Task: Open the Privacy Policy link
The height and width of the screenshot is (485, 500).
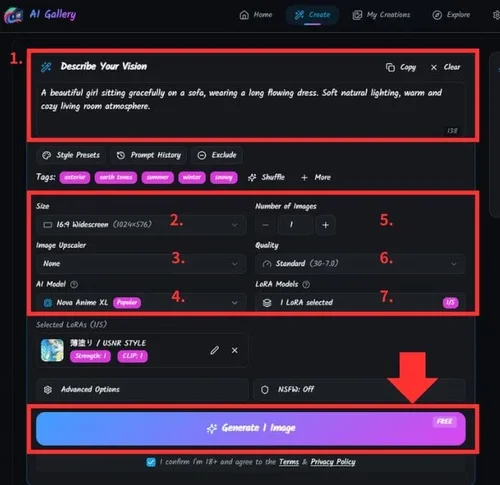Action: (333, 462)
